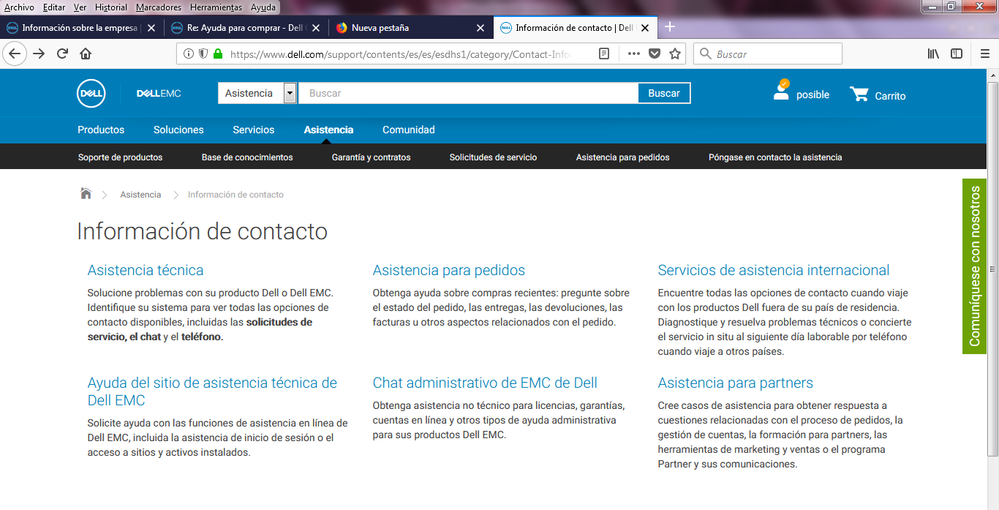Open the Historial menu
Screen dimensions: 999x510
[111, 7]
